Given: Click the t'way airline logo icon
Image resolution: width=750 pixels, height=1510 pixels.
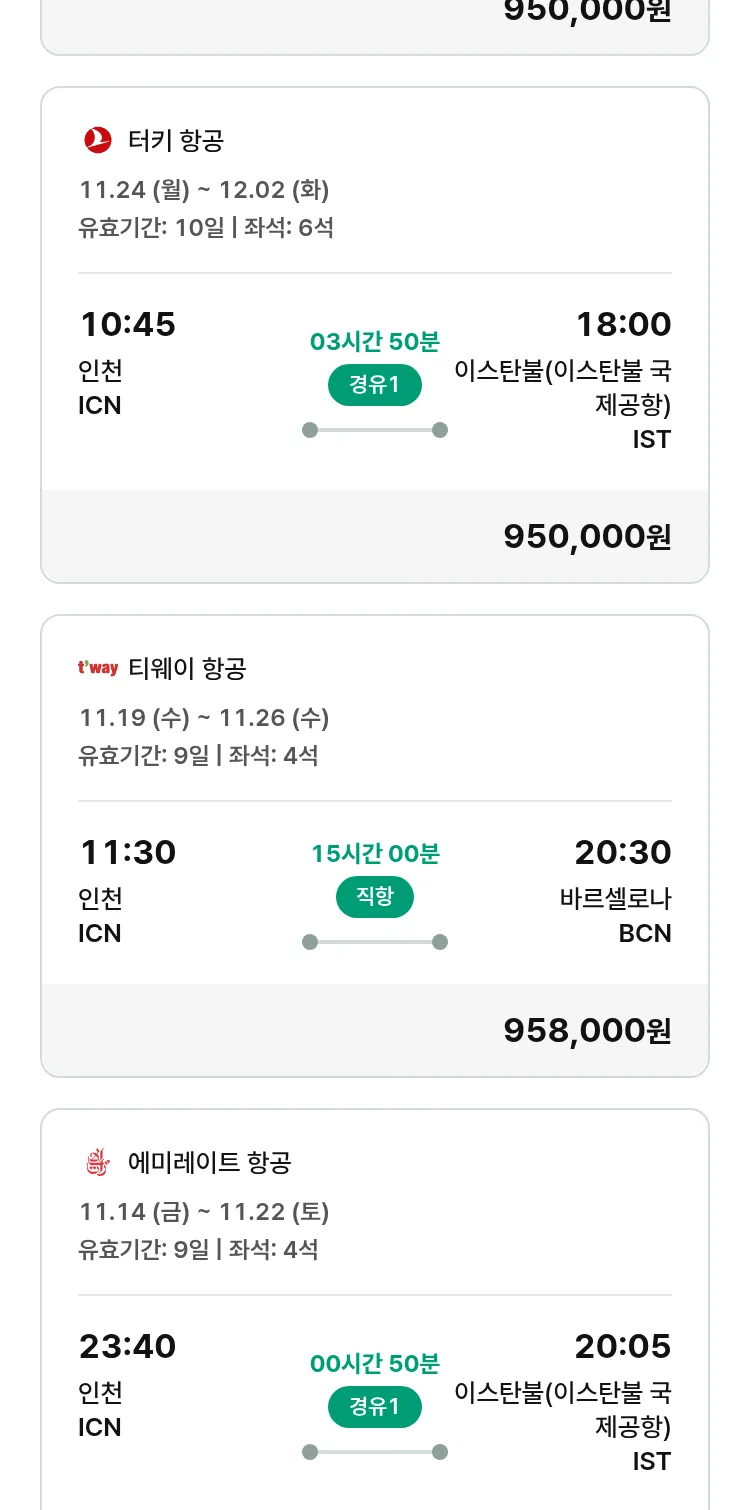Looking at the screenshot, I should [98, 668].
